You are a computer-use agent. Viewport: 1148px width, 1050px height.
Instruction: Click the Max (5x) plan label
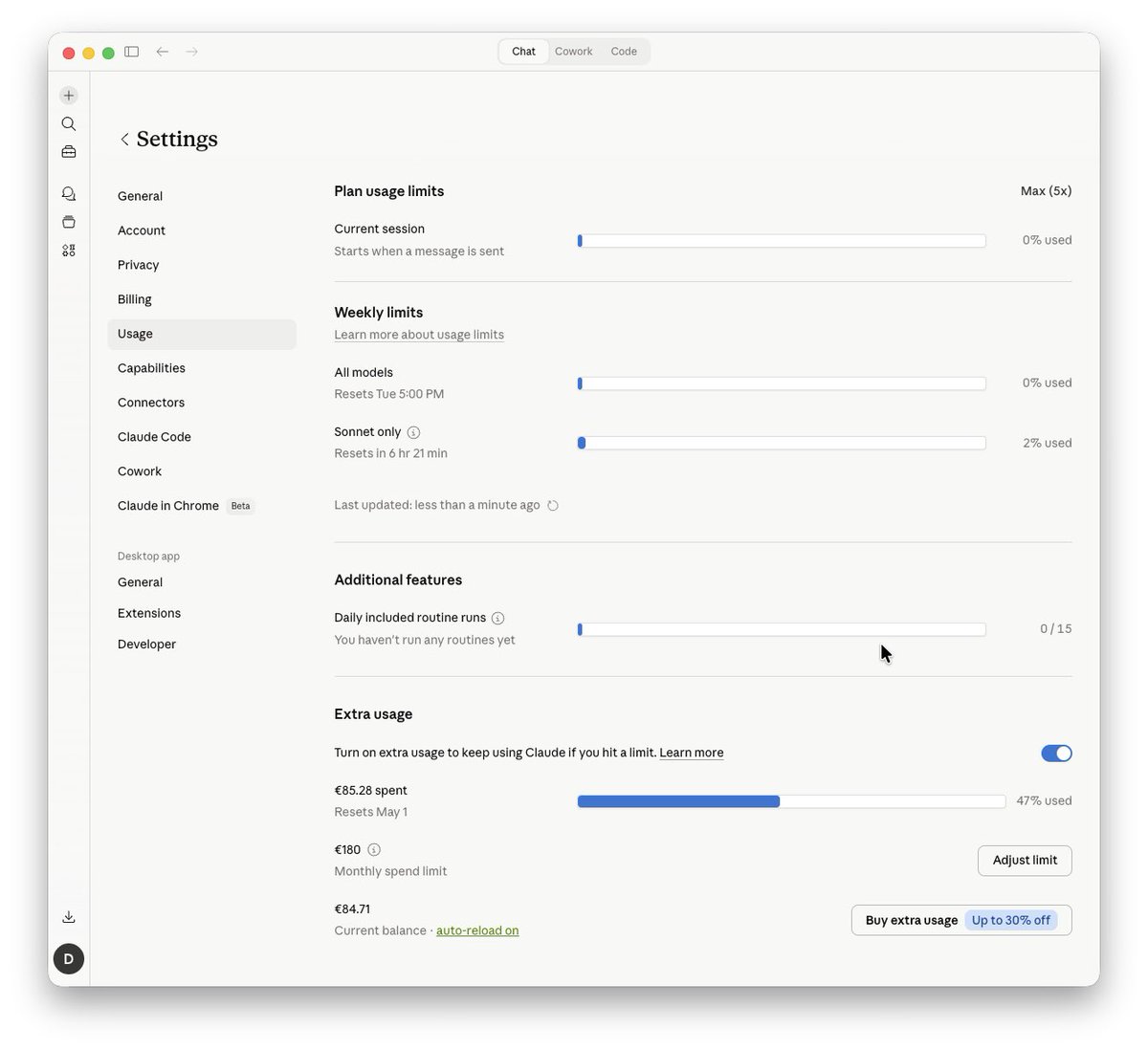(1046, 191)
